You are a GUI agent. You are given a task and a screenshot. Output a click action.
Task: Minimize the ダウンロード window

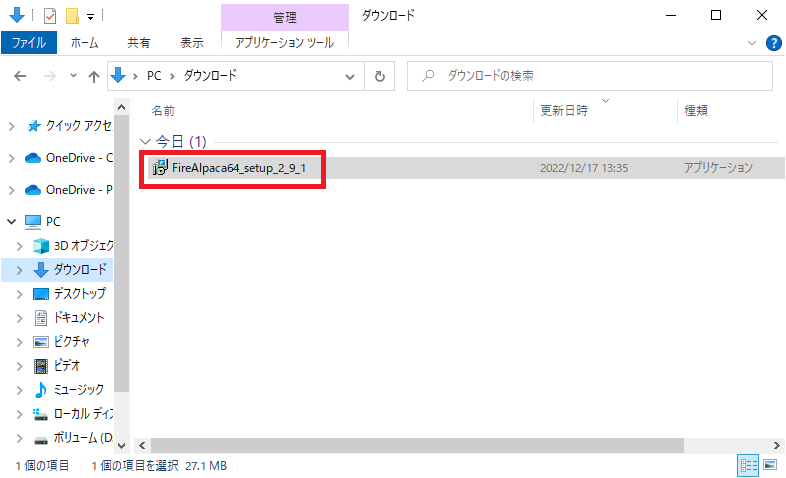(671, 16)
